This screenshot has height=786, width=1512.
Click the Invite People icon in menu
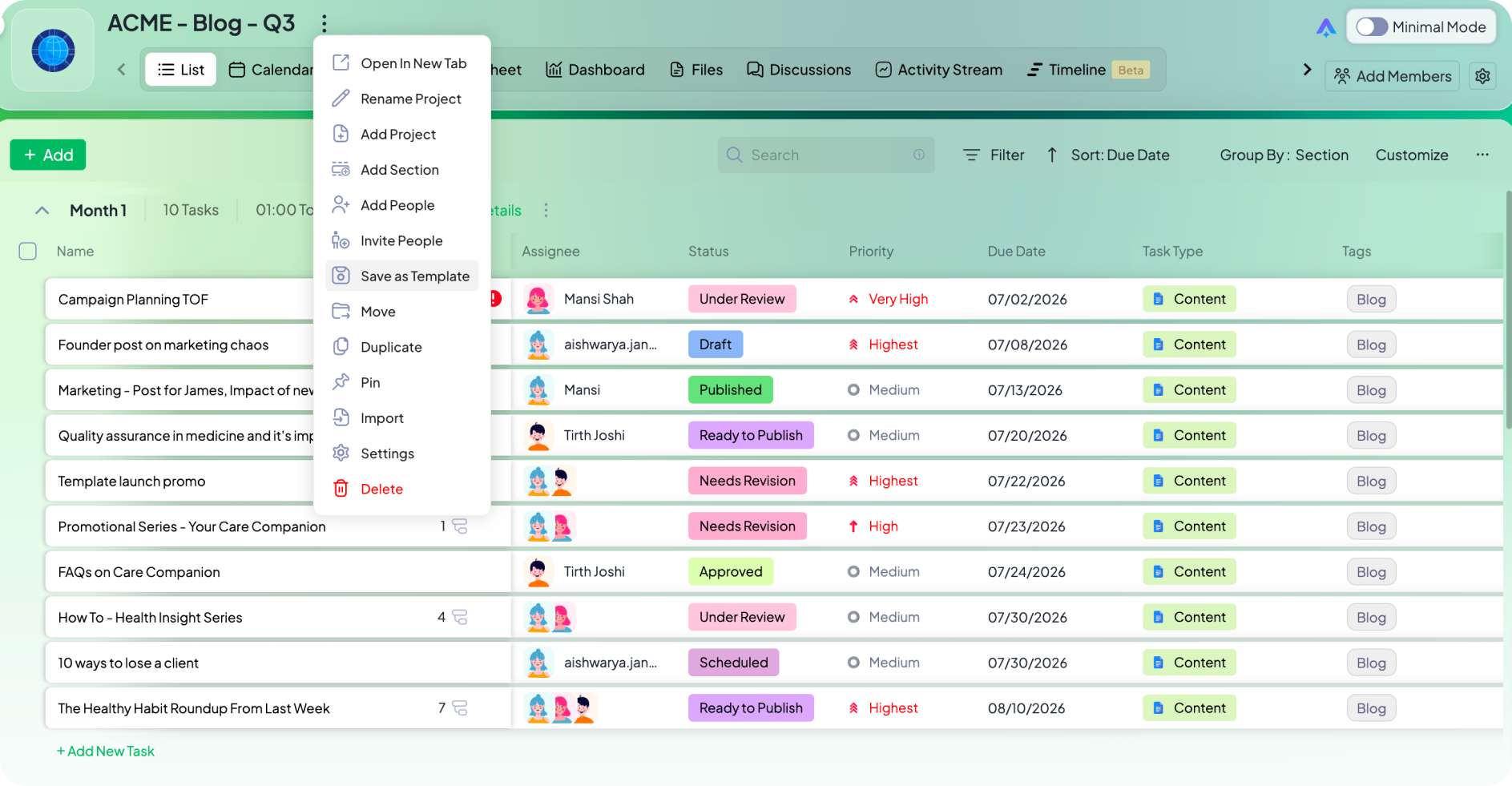341,240
